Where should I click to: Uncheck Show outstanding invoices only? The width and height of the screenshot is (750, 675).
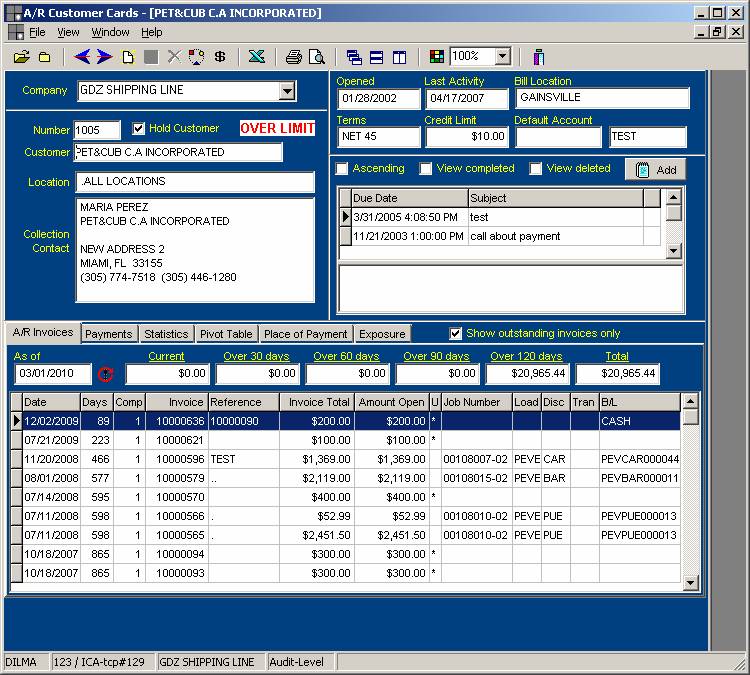click(x=456, y=334)
